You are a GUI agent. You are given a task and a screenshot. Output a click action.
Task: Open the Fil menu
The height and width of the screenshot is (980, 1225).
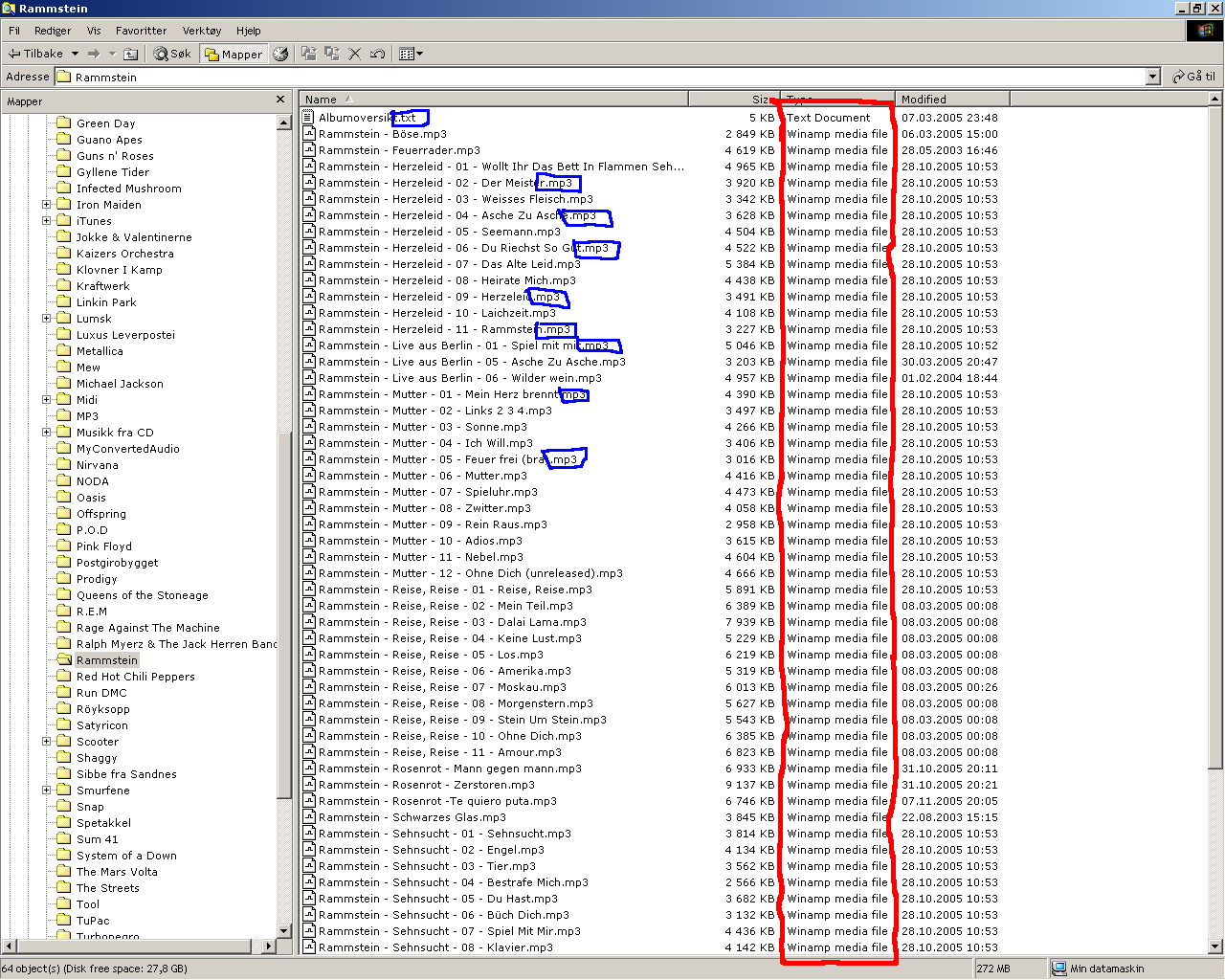[14, 31]
